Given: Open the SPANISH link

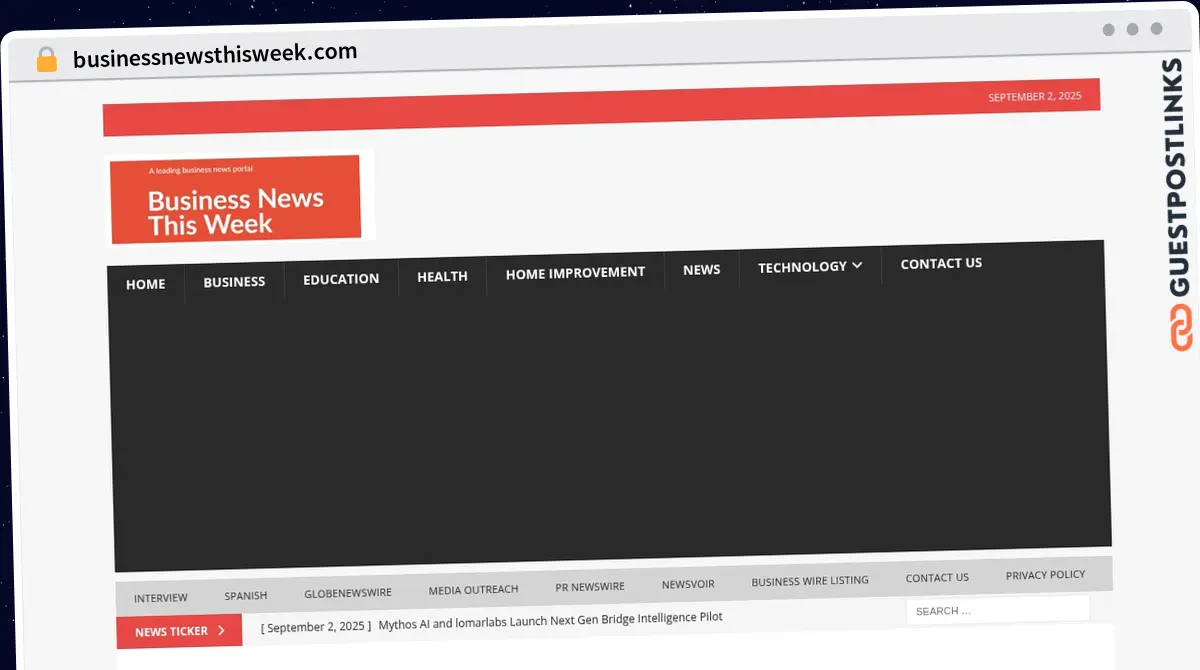Looking at the screenshot, I should click(245, 595).
